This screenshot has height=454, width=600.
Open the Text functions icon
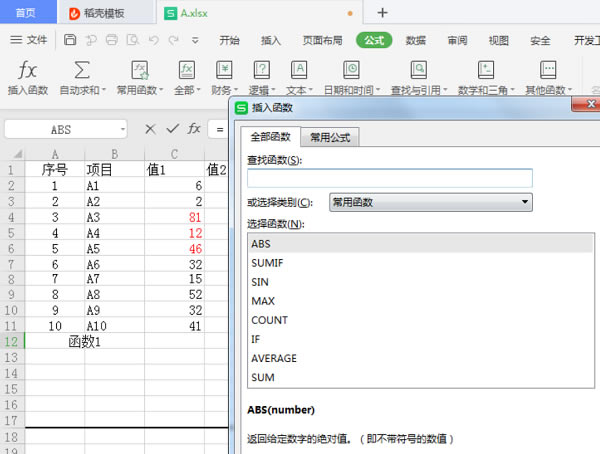[x=298, y=70]
